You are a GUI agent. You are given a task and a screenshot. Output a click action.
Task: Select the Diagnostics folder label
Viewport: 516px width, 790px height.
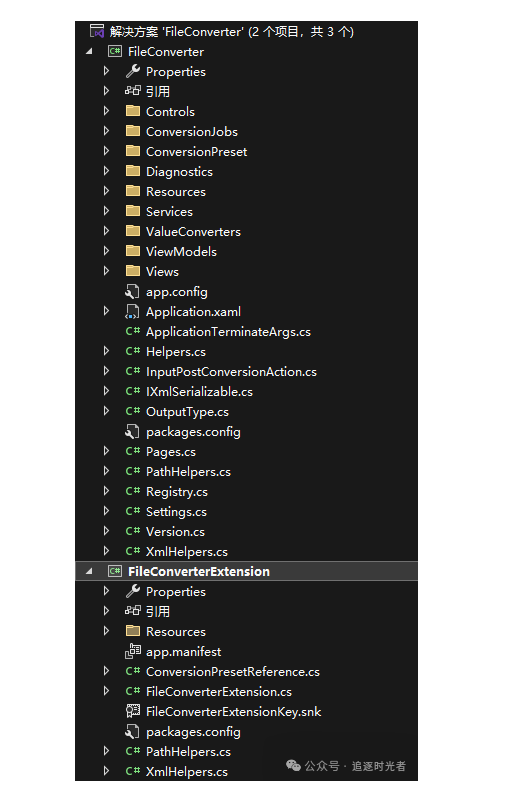coord(179,172)
